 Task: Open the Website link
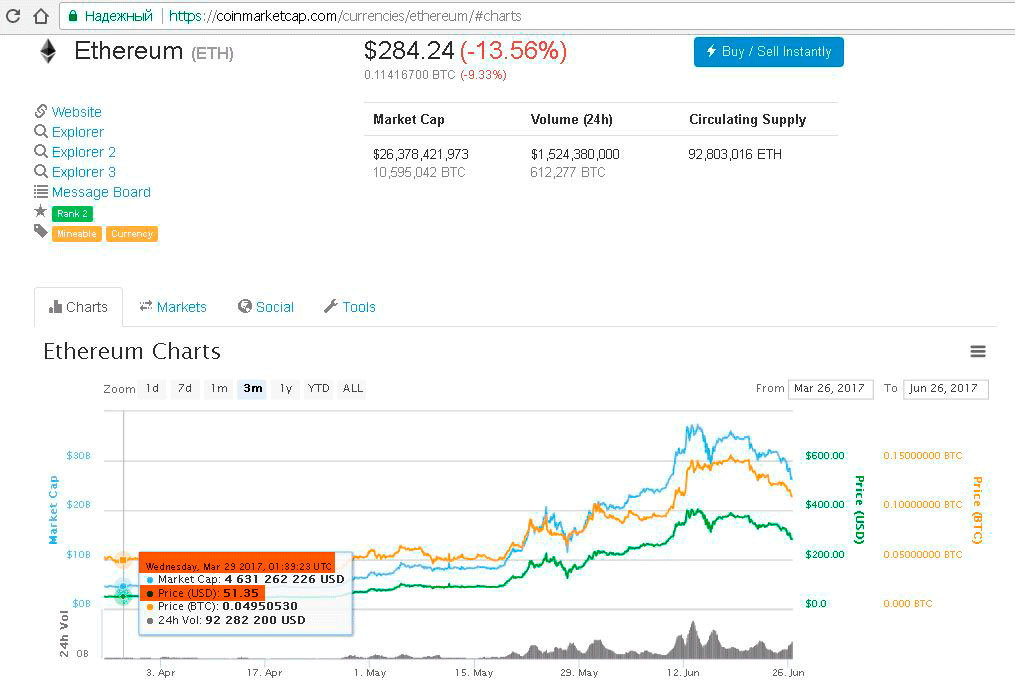click(x=76, y=112)
